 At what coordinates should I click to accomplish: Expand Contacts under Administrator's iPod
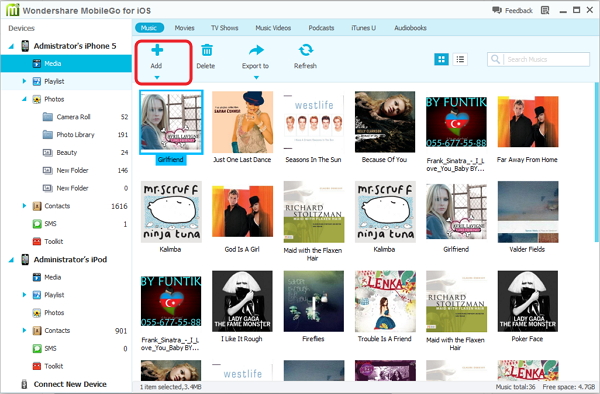tap(24, 330)
